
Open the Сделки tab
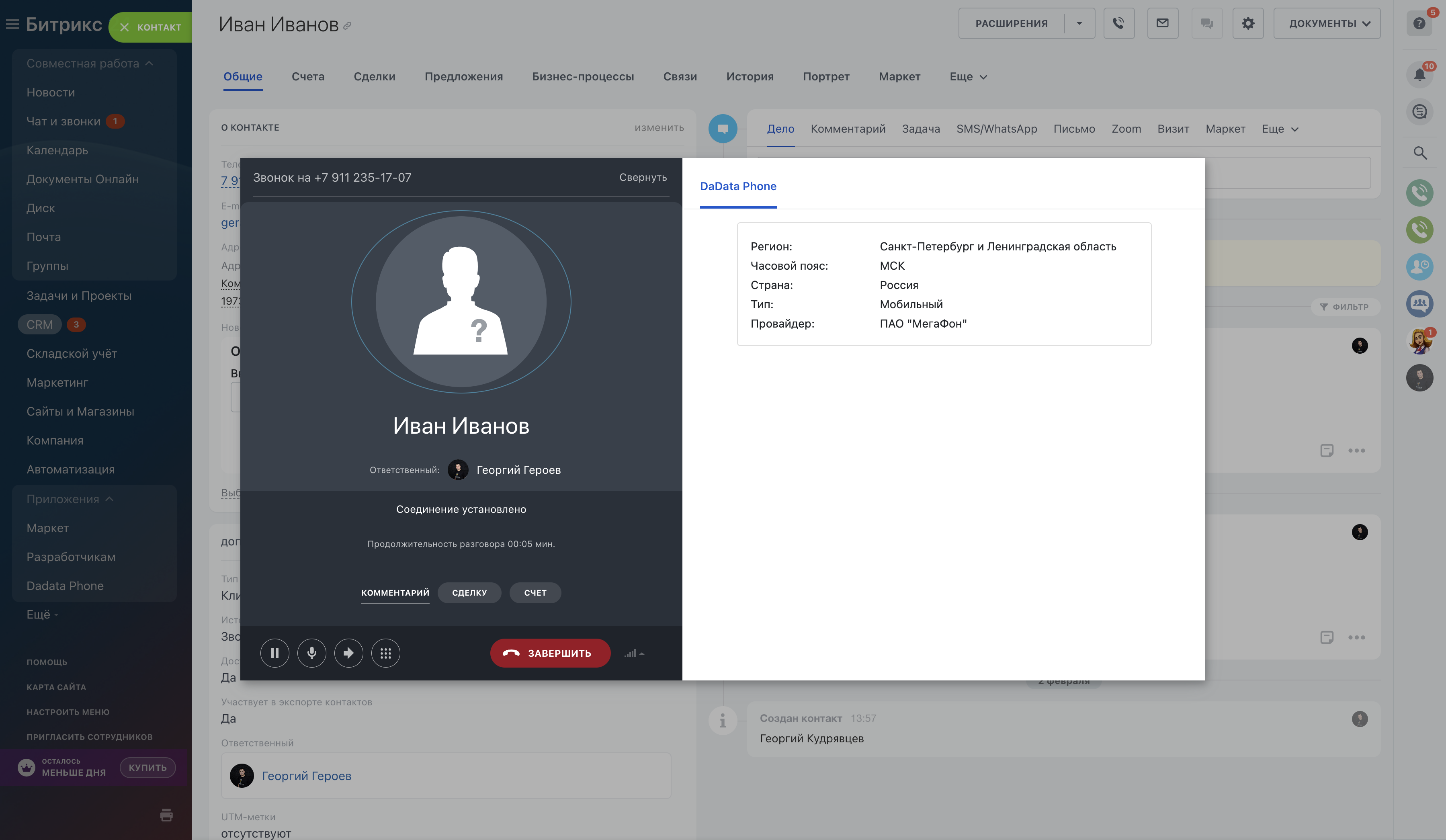[374, 76]
